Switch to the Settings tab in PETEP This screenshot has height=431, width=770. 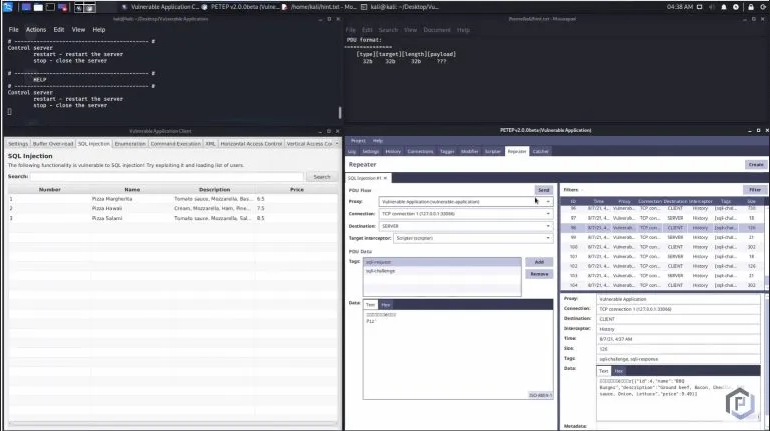[x=371, y=152]
